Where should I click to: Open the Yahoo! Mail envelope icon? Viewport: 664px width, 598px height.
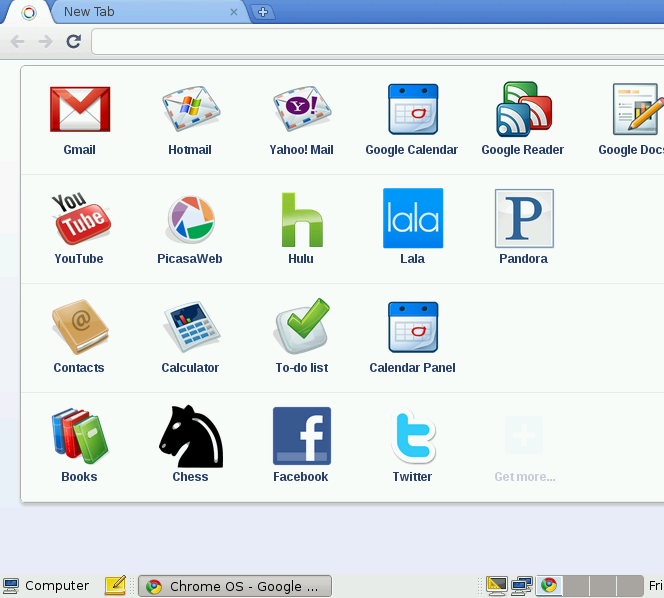tap(302, 108)
